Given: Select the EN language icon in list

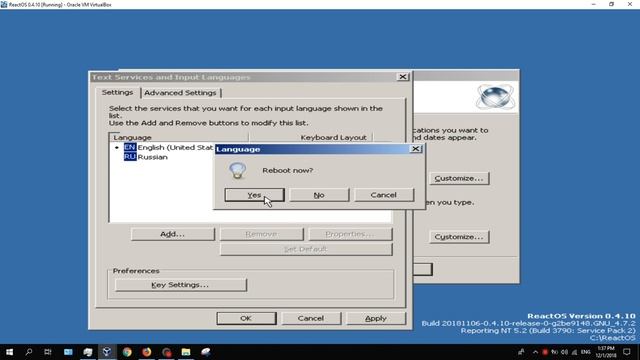Looking at the screenshot, I should (130, 147).
